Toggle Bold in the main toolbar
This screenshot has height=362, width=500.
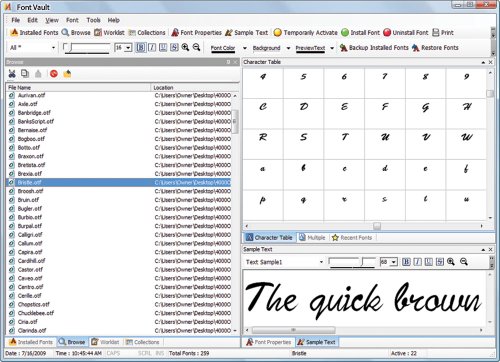coord(141,47)
